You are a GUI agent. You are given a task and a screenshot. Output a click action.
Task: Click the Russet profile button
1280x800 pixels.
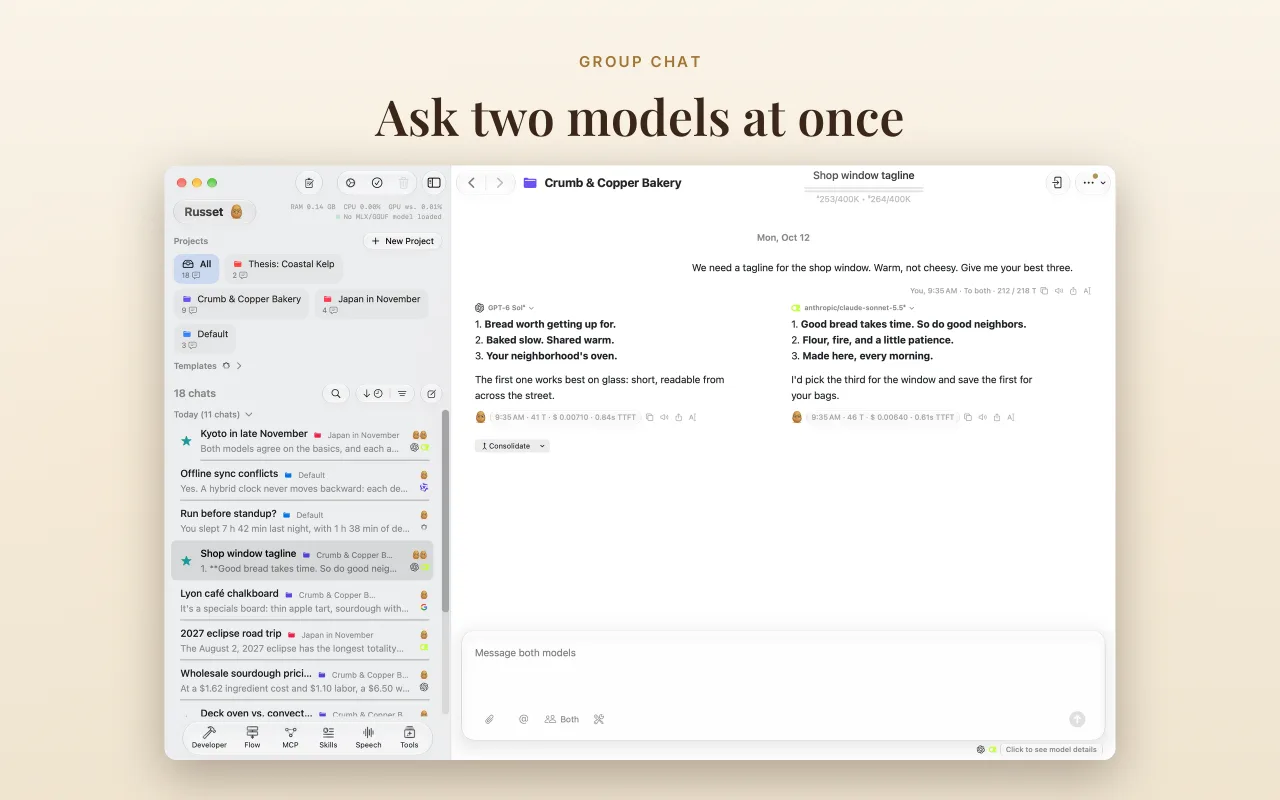(214, 212)
